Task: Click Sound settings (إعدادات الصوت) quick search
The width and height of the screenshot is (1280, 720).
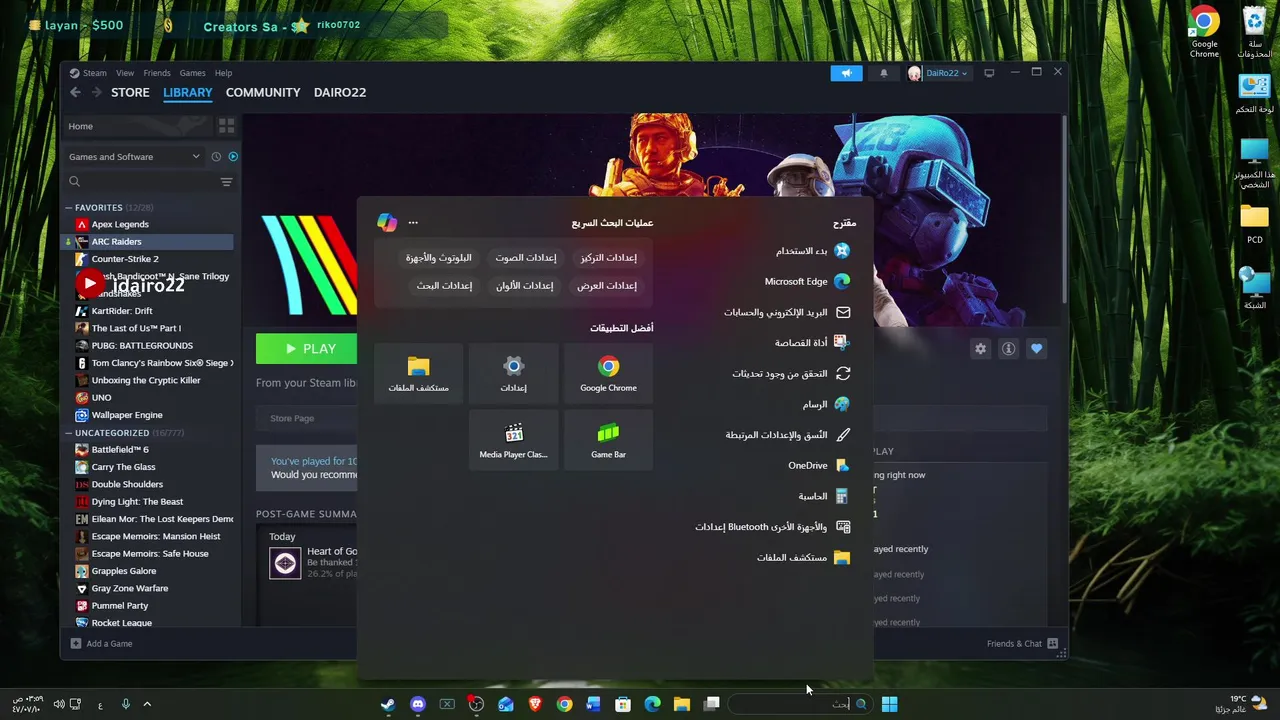Action: [x=526, y=258]
